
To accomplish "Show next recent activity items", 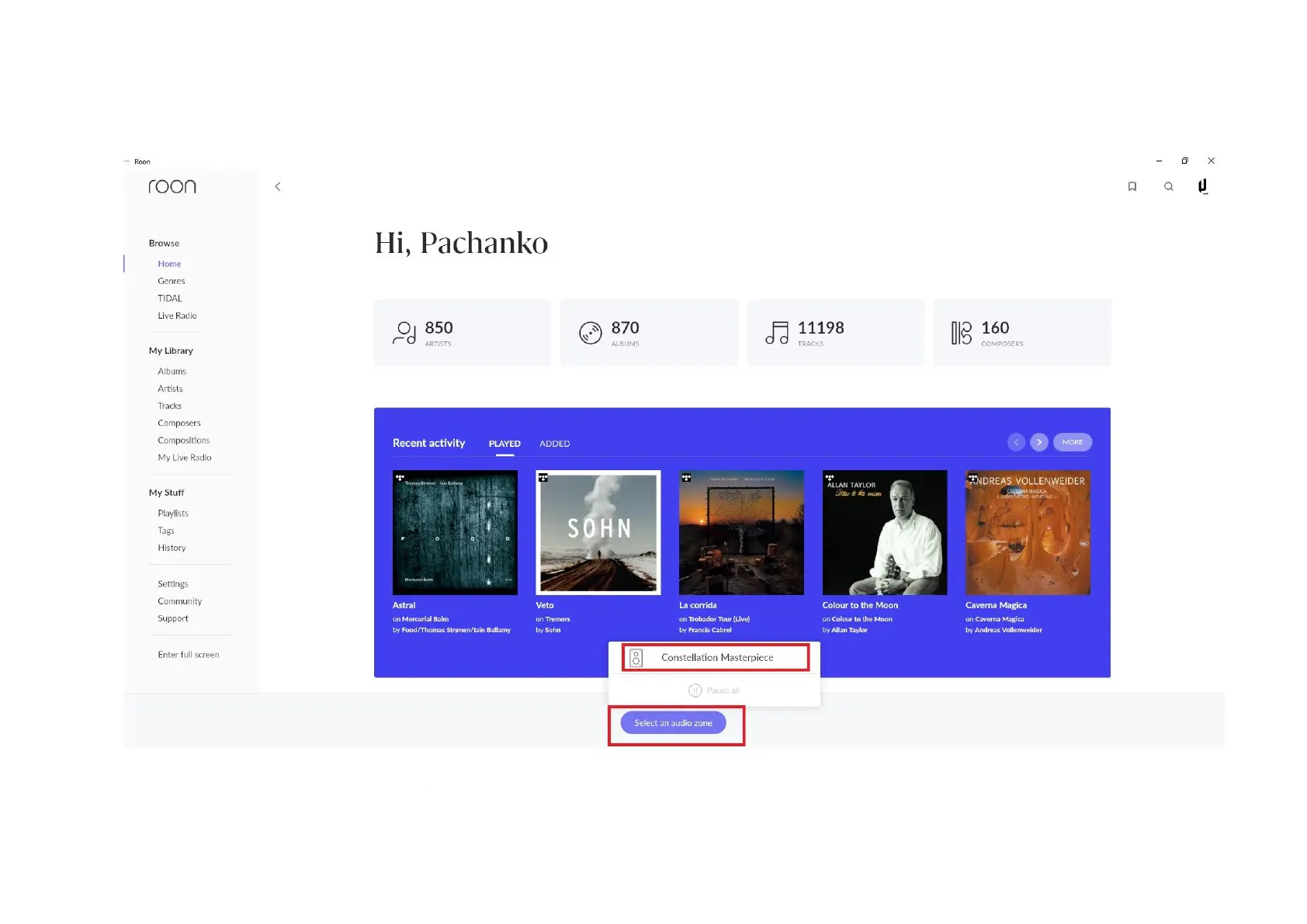I will point(1039,442).
